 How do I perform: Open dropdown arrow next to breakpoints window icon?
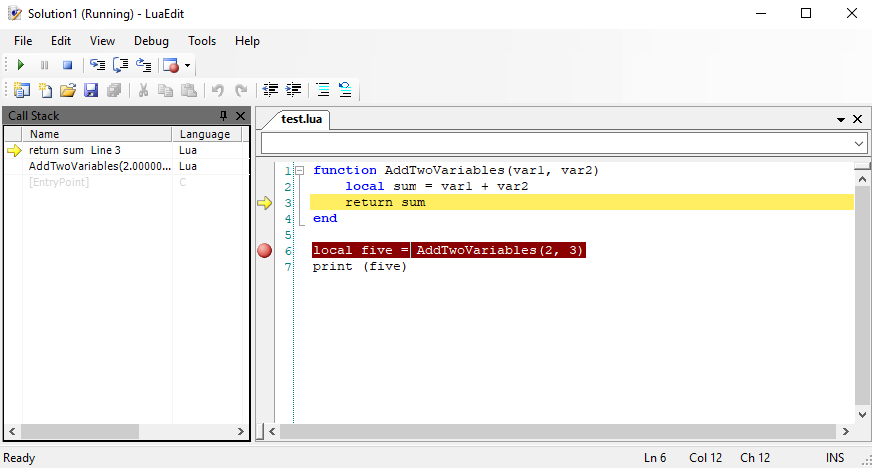pyautogui.click(x=187, y=66)
